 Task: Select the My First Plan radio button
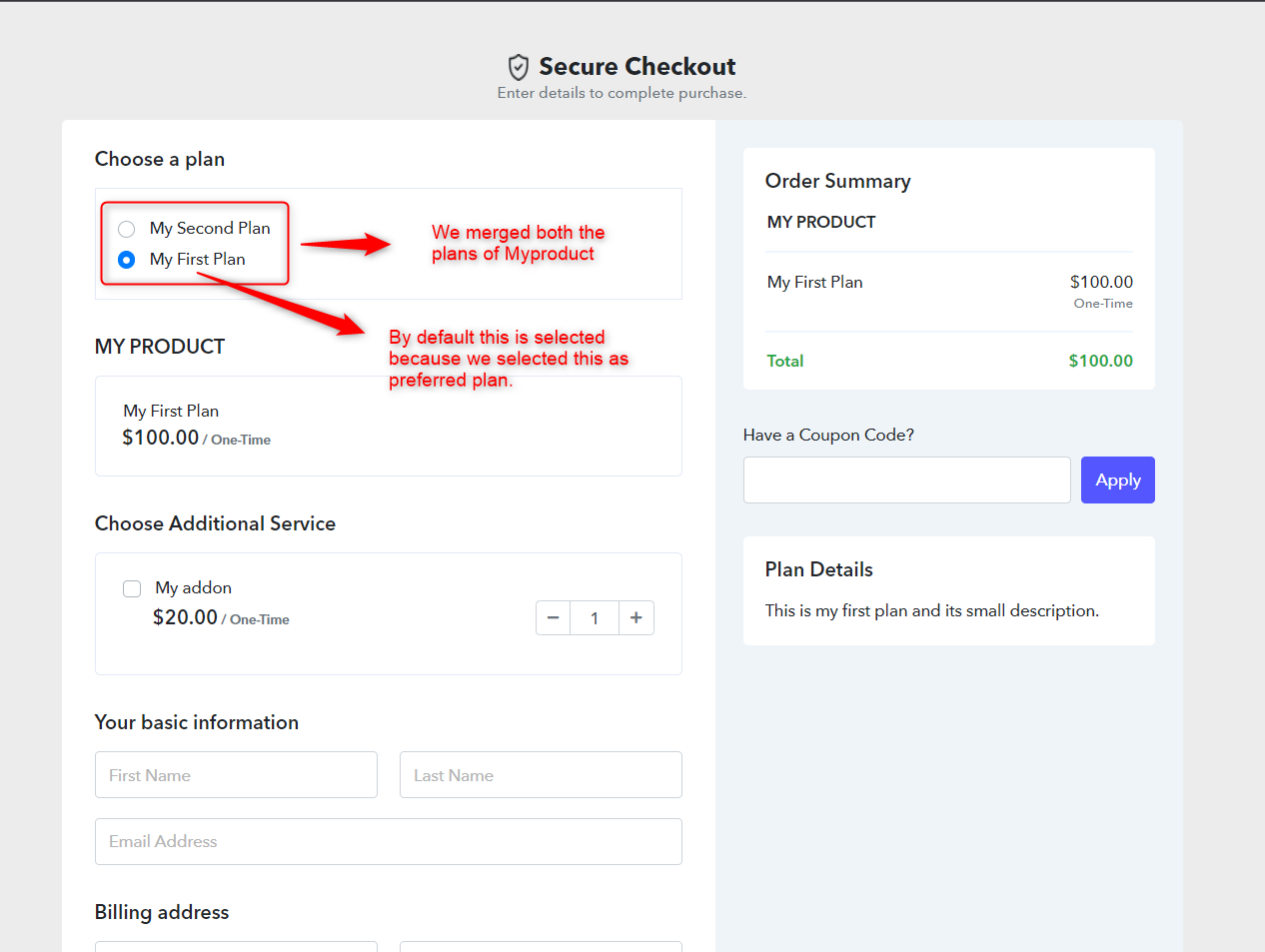coord(126,260)
